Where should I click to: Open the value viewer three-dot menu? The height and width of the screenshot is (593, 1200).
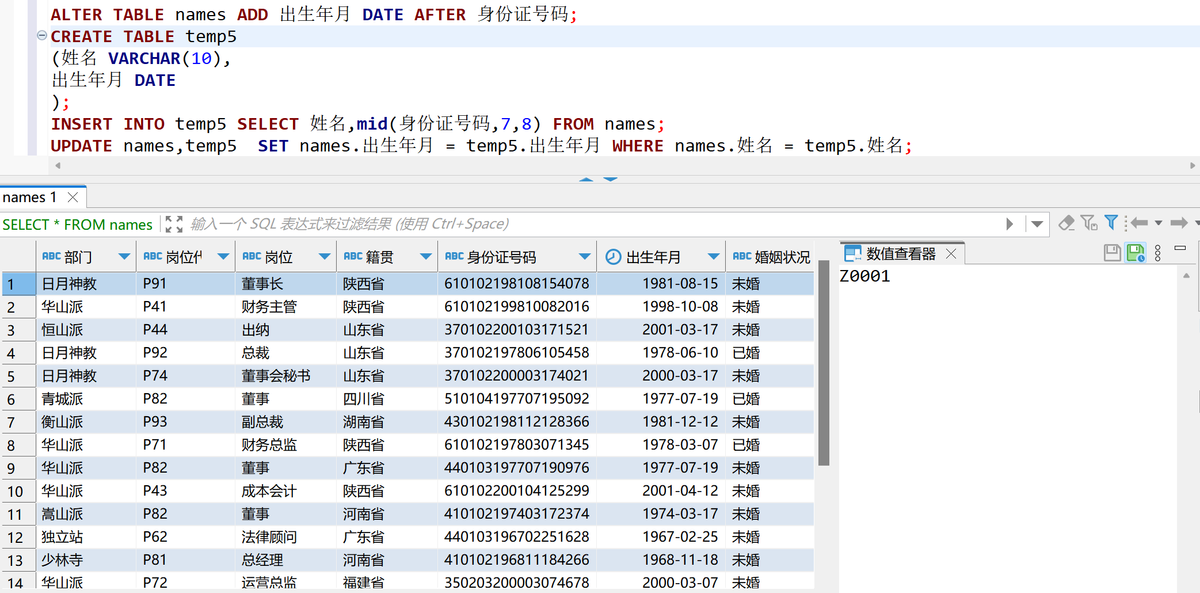pyautogui.click(x=1157, y=254)
